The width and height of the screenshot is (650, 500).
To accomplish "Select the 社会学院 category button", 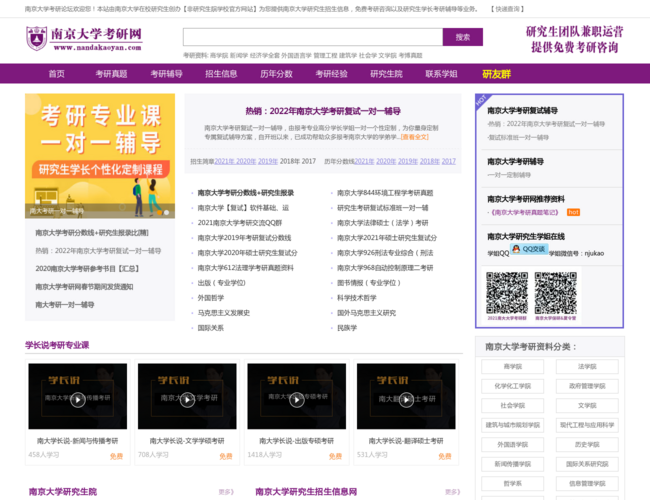I will tap(512, 405).
